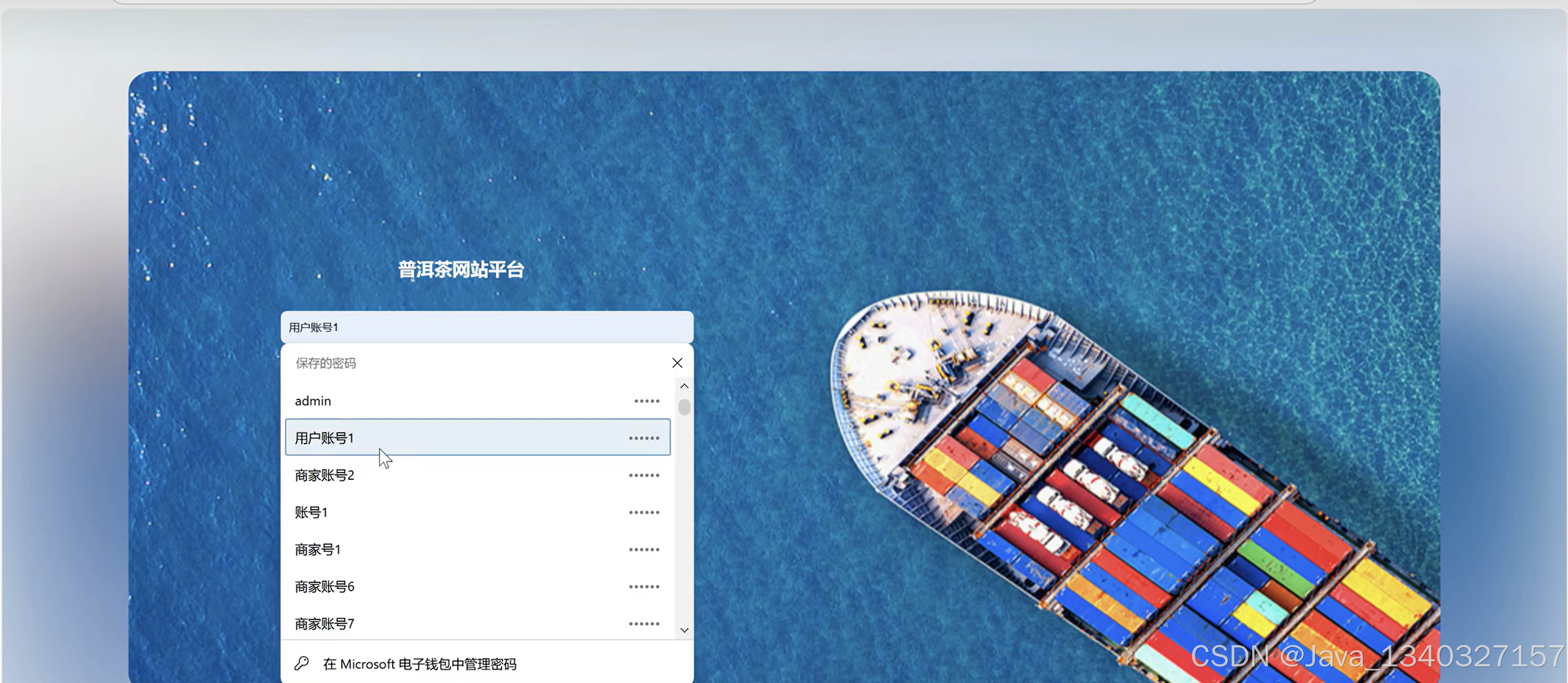Open 在 Microsoft 电子钱包中管理密码 link
1568x683 pixels.
click(x=419, y=663)
